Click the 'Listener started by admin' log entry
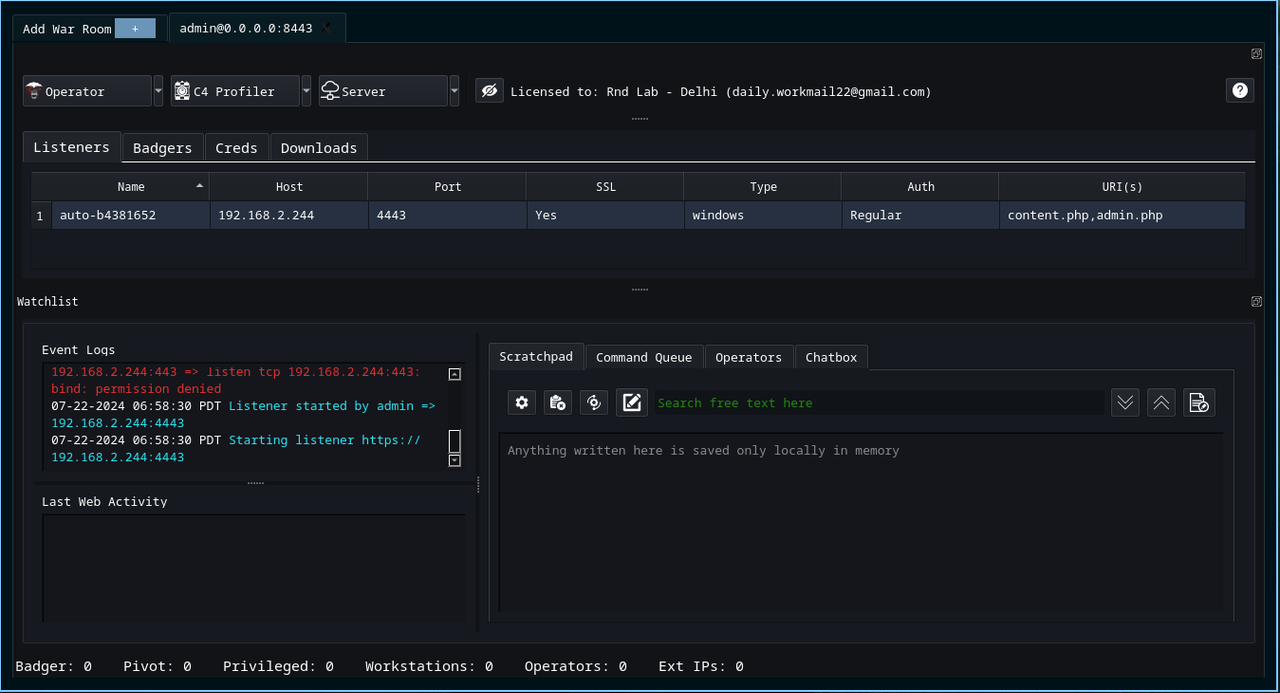1280x693 pixels. [x=243, y=414]
